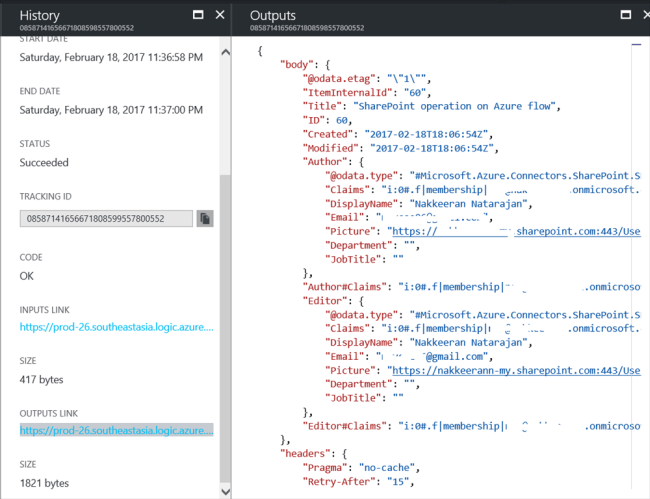The image size is (650, 499).
Task: Select the Succeeded status value
Action: [45, 162]
